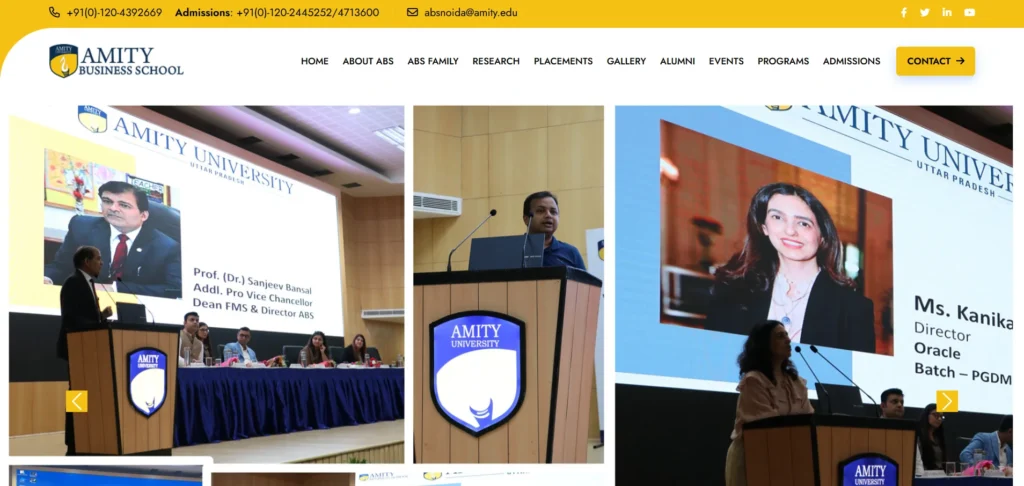Click the yellow CONTACT button
This screenshot has height=486, width=1024.
point(935,61)
